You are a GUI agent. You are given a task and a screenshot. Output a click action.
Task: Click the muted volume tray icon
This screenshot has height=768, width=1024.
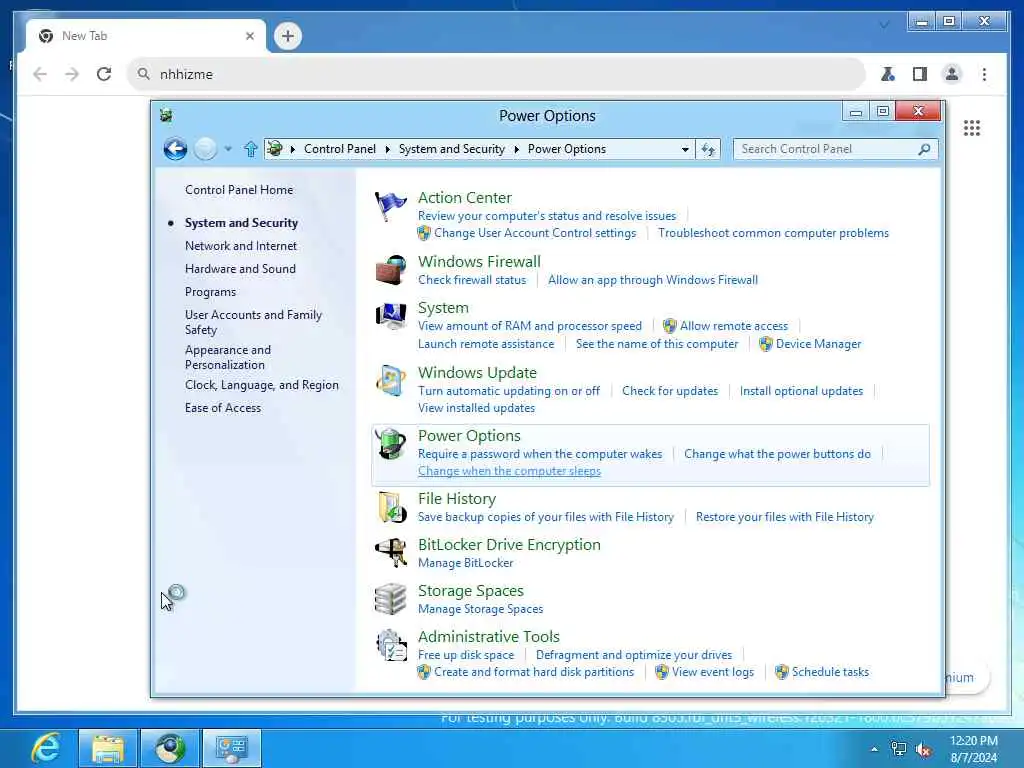[923, 750]
